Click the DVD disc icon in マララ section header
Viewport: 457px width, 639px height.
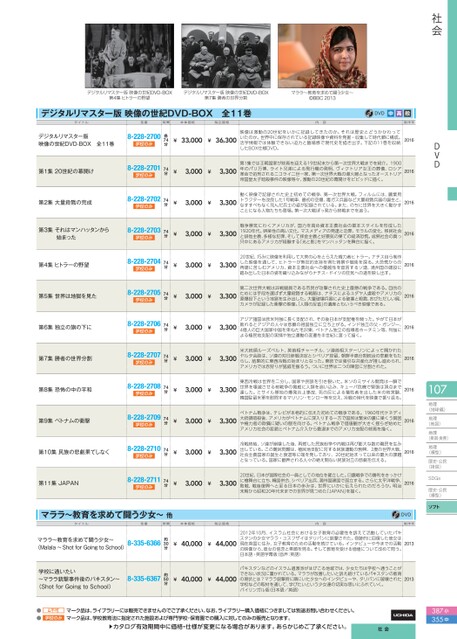point(395,515)
